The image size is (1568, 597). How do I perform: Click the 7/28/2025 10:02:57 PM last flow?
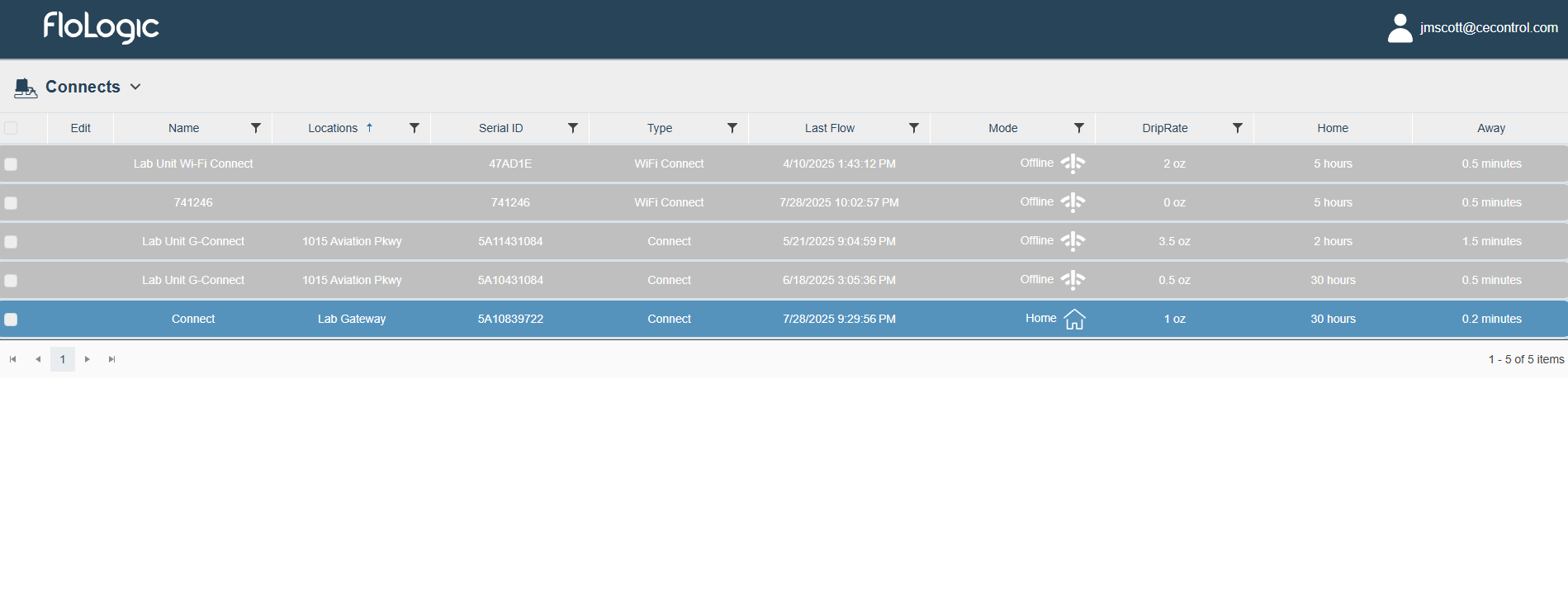coord(839,202)
